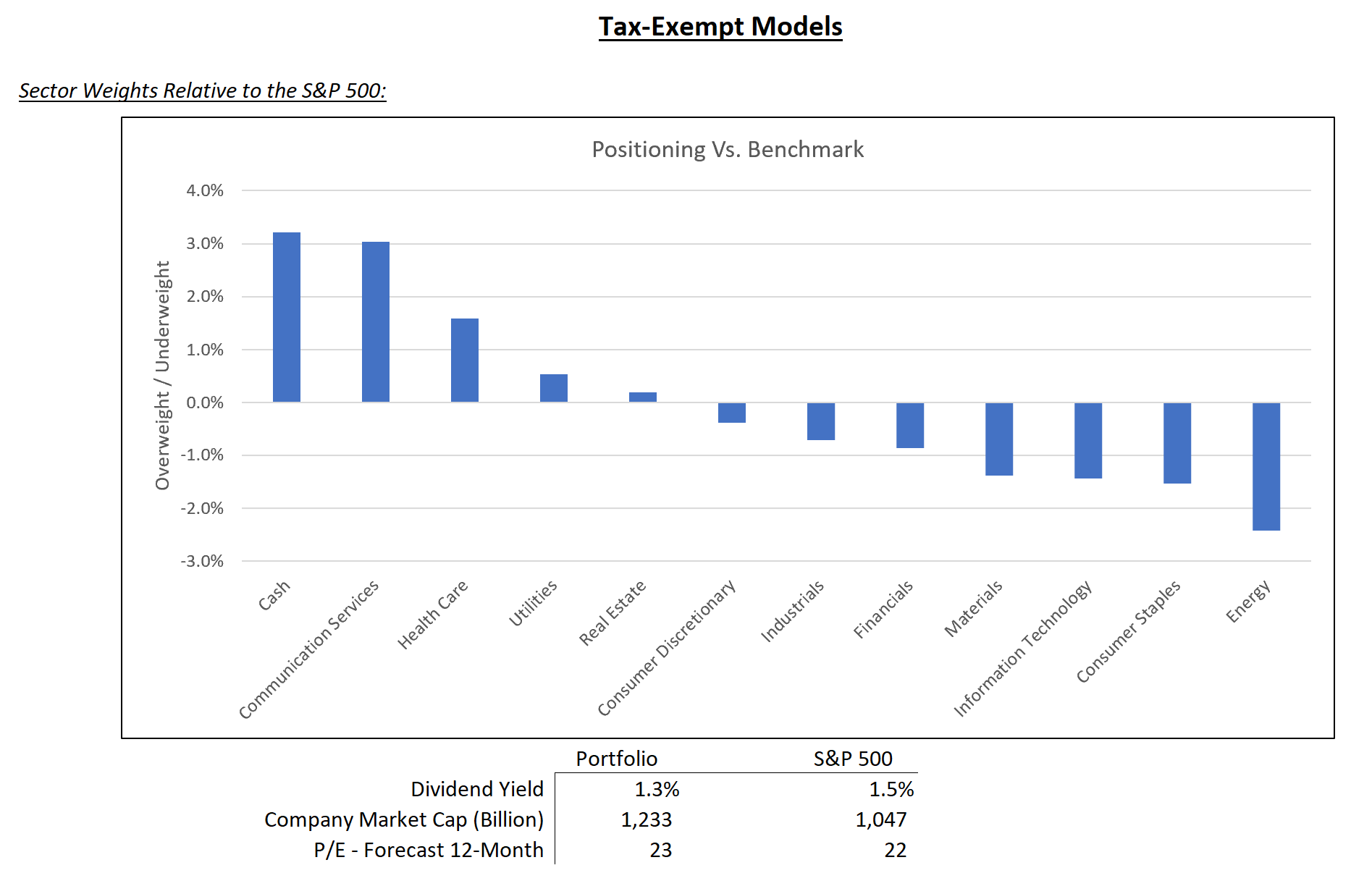1372x894 pixels.
Task: Click the Energy bar
Action: [x=1266, y=466]
